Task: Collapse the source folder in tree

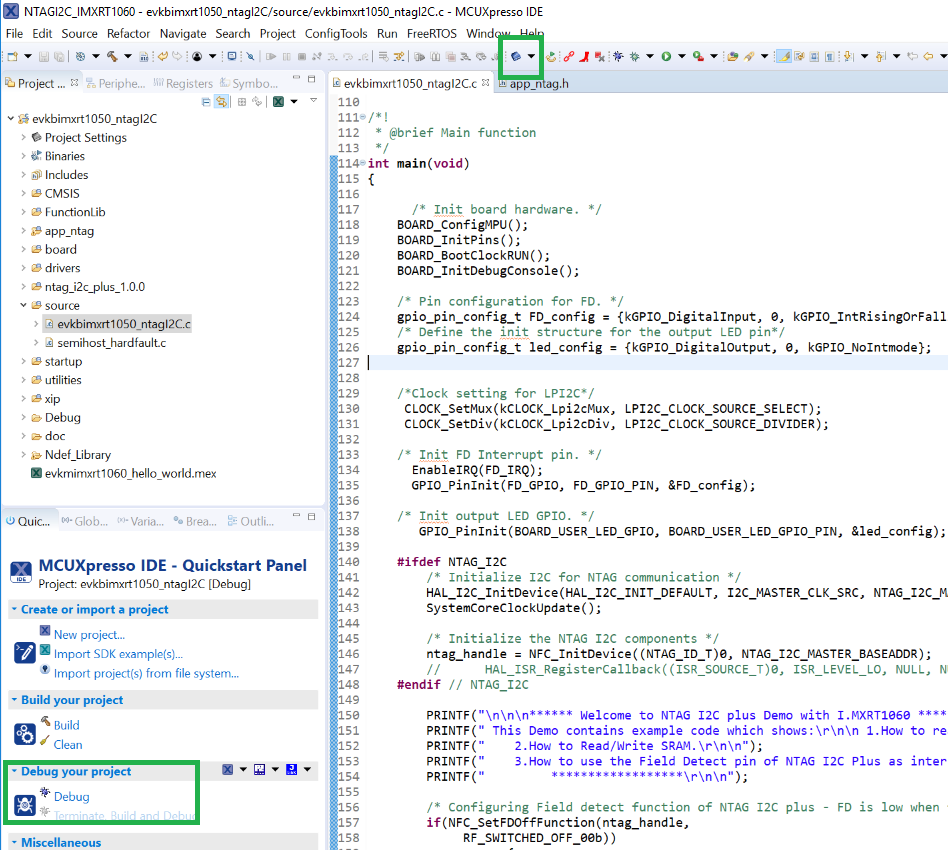Action: 24,305
